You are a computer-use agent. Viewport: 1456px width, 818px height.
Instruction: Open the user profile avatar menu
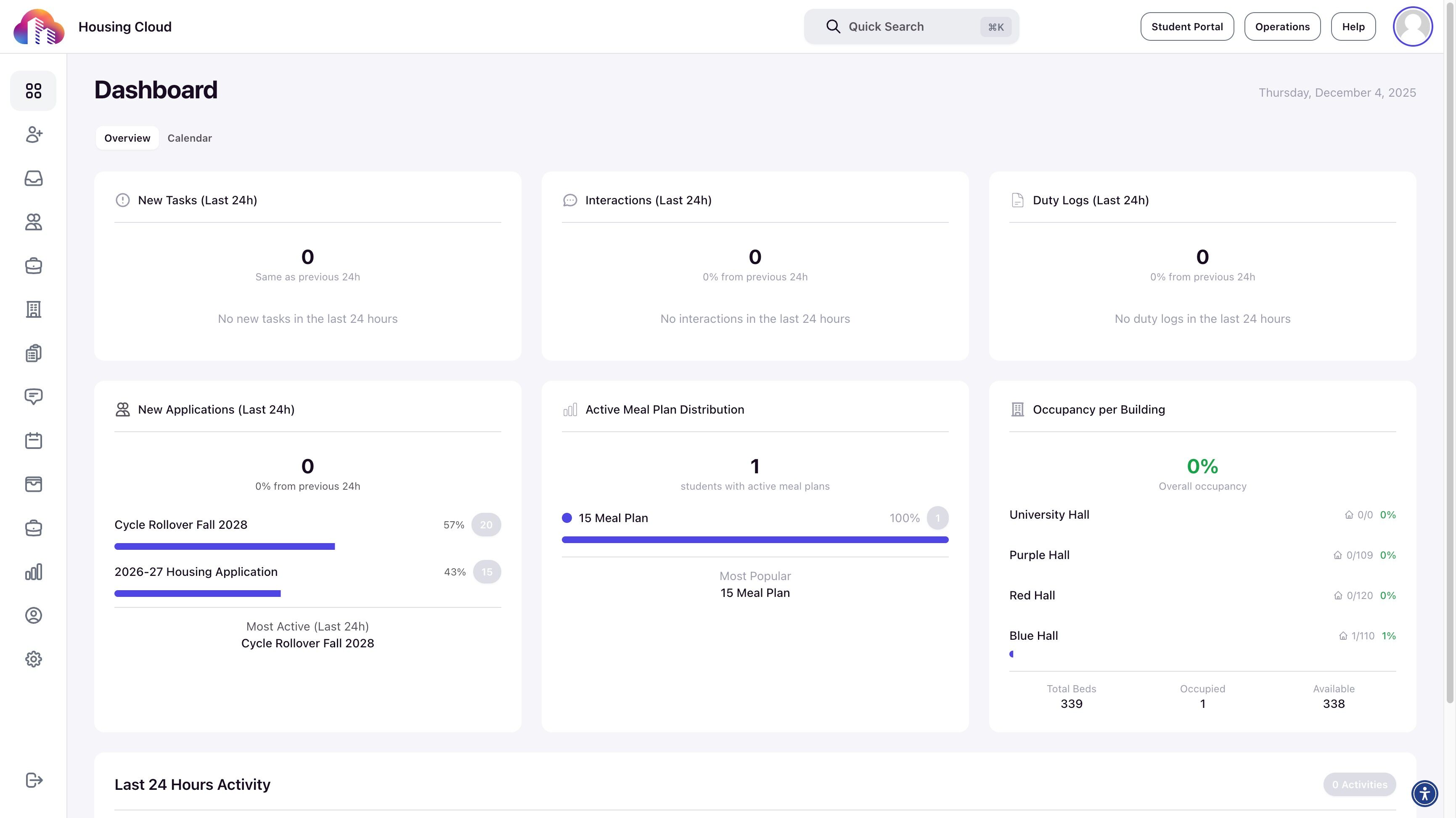click(1413, 26)
